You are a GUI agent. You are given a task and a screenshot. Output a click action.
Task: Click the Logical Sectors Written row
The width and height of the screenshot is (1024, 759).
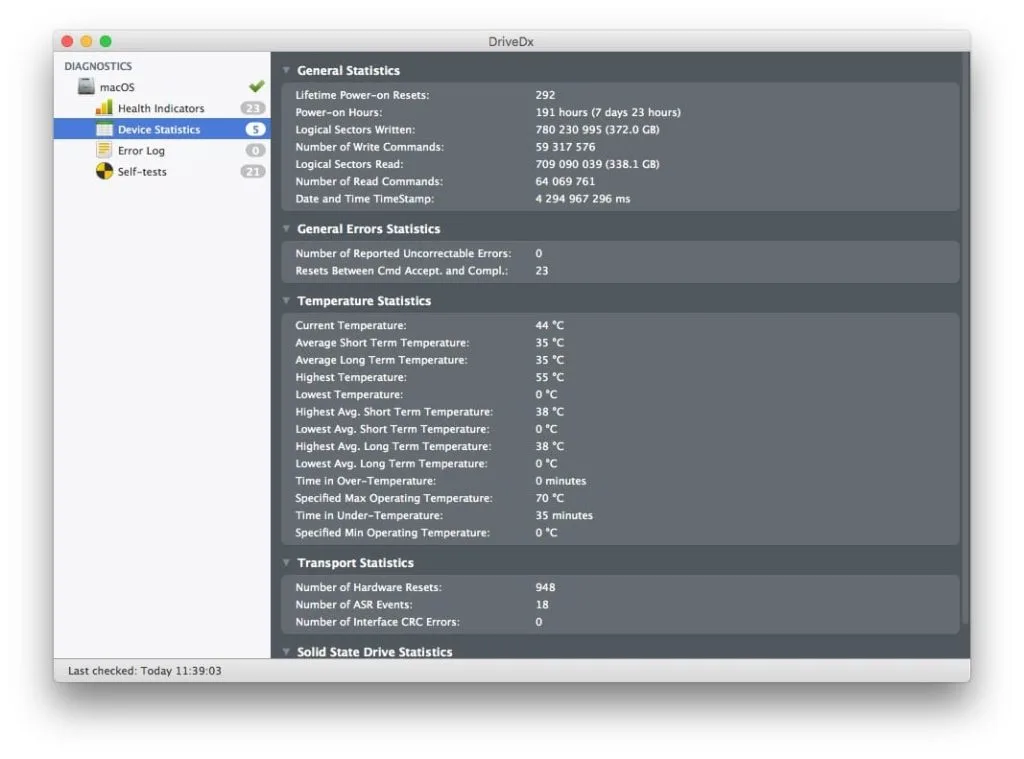point(620,129)
